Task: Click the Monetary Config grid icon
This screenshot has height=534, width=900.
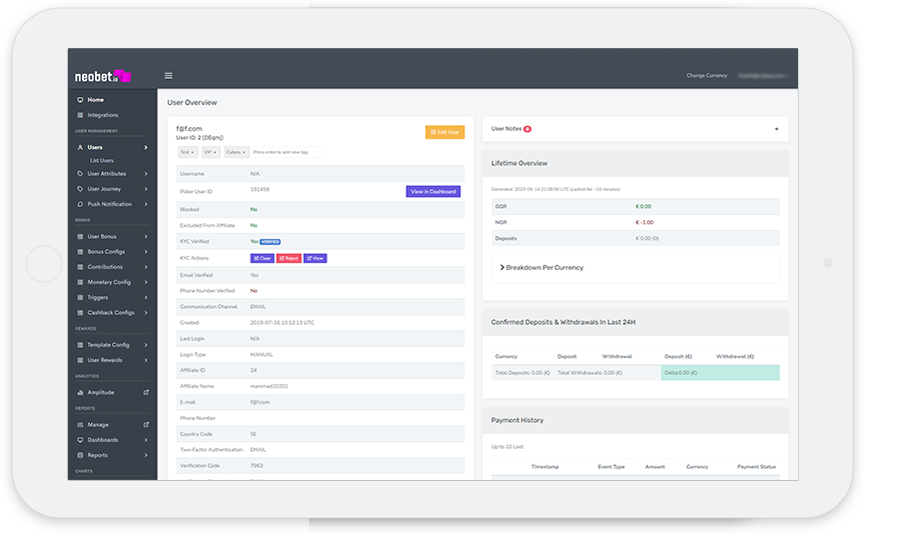Action: [x=80, y=283]
